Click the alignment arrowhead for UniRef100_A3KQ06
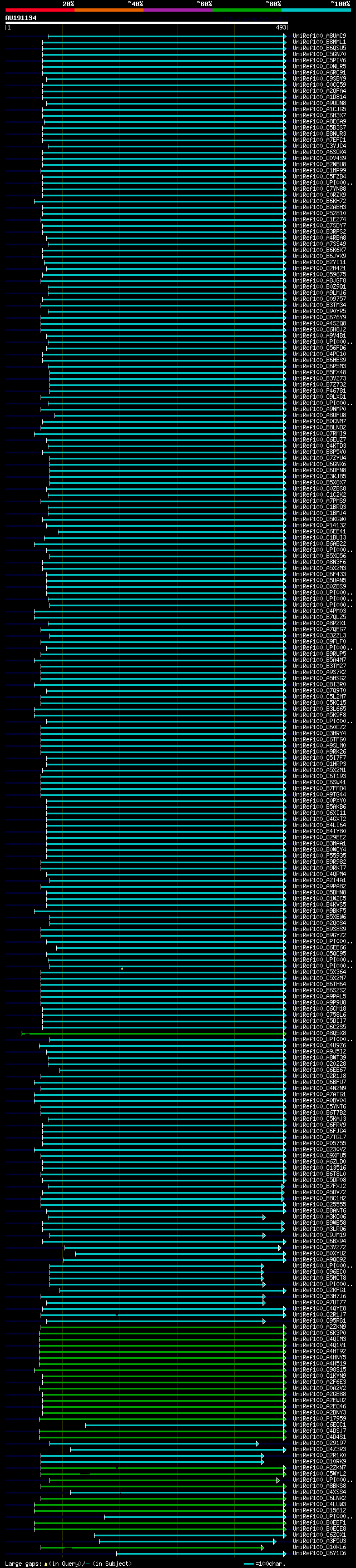This screenshot has height=1568, width=356. [x=264, y=1217]
